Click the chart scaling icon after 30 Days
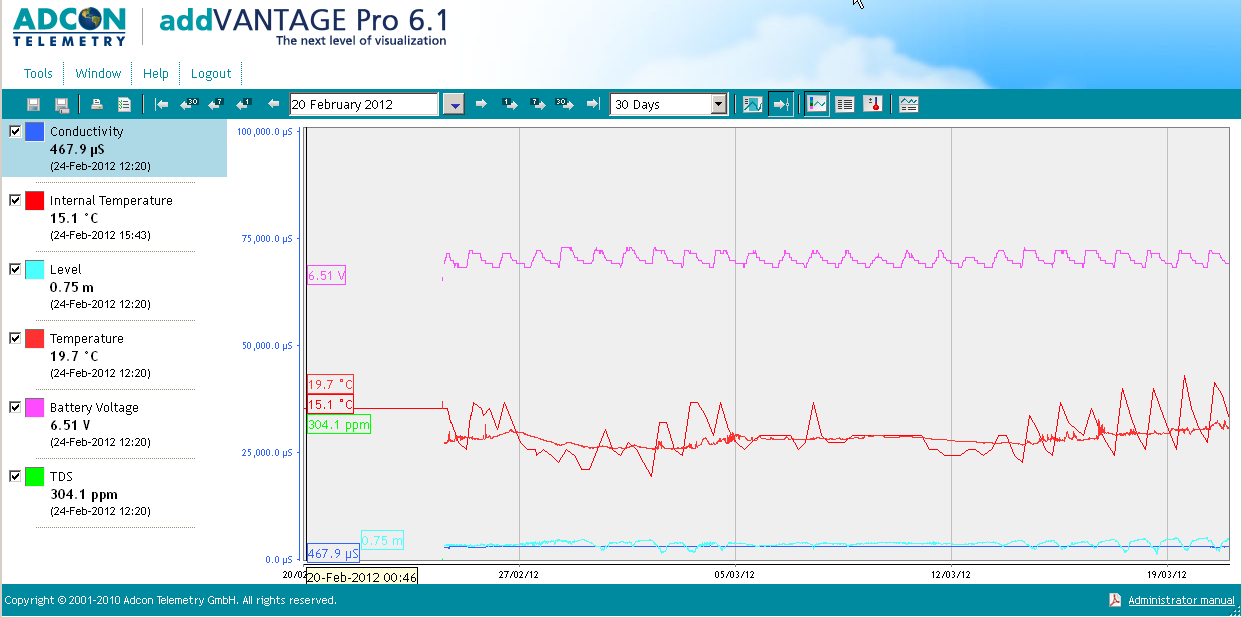 click(x=753, y=104)
